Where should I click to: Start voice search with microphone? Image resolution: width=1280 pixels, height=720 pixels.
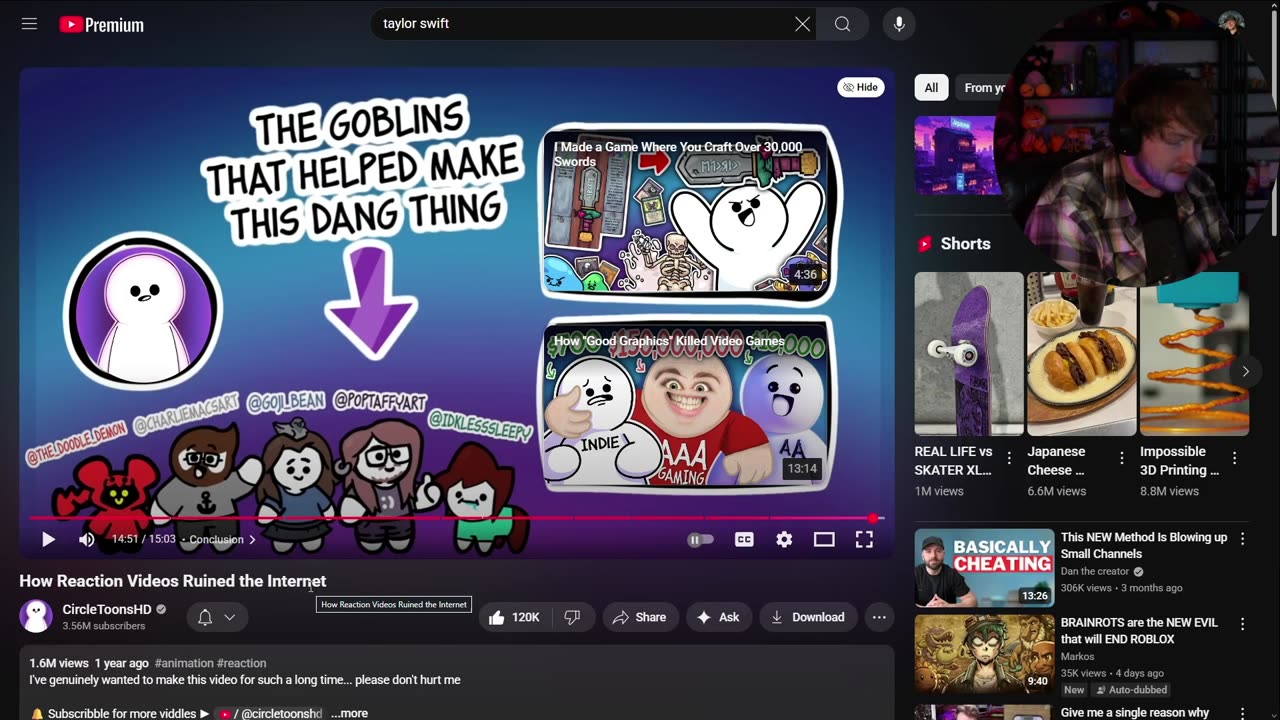point(899,24)
